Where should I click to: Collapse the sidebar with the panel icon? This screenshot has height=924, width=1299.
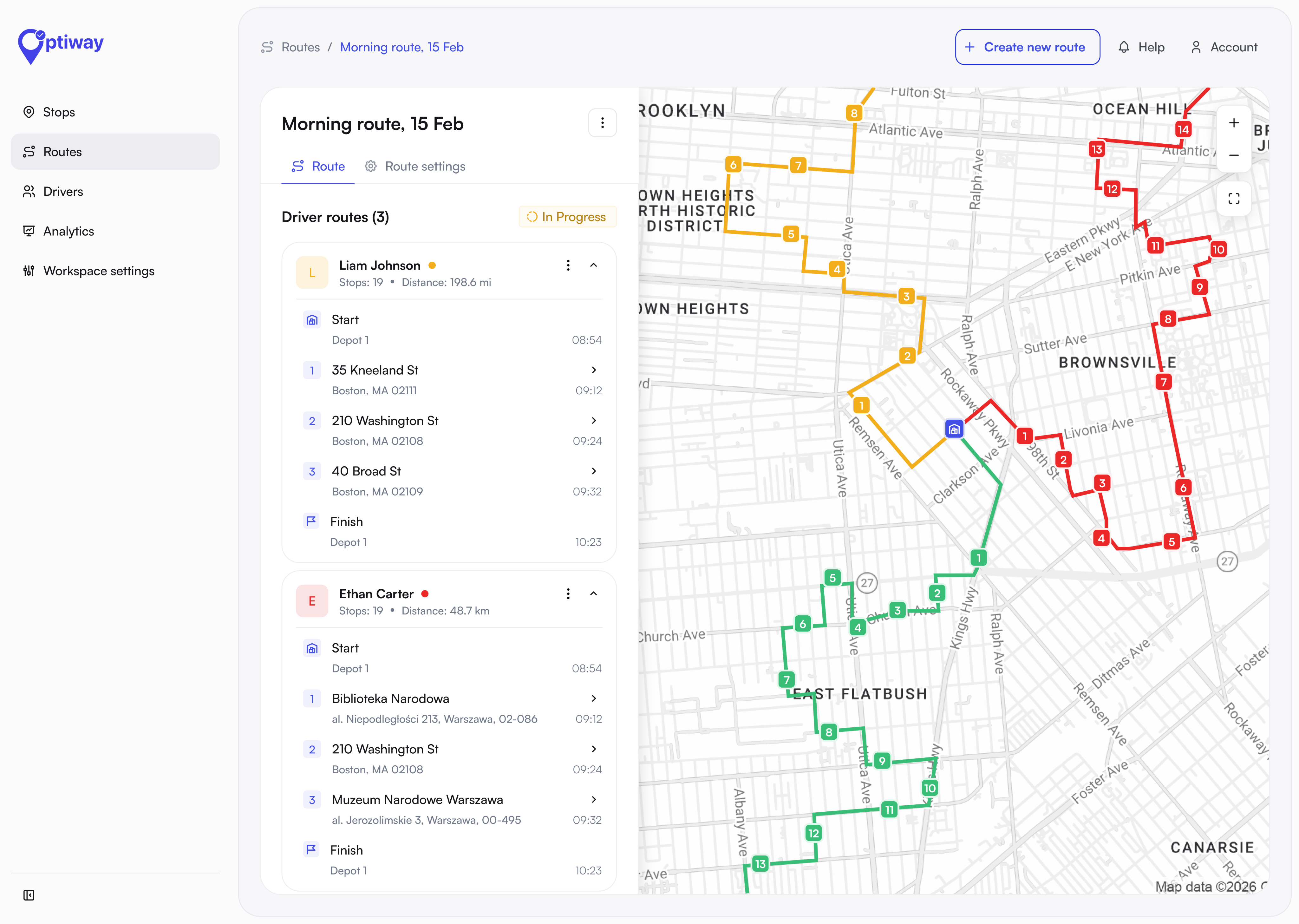click(29, 895)
